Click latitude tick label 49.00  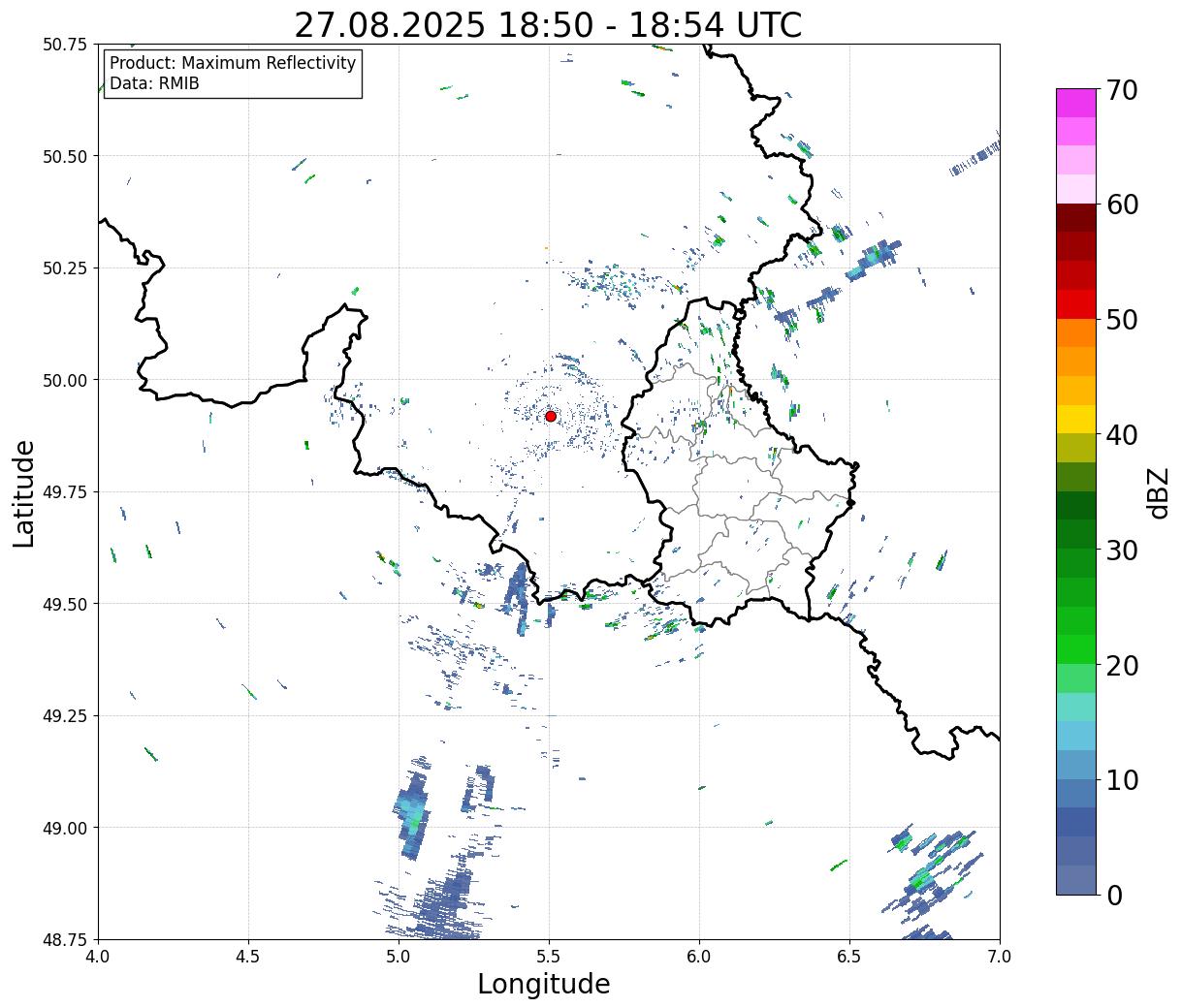[x=65, y=828]
